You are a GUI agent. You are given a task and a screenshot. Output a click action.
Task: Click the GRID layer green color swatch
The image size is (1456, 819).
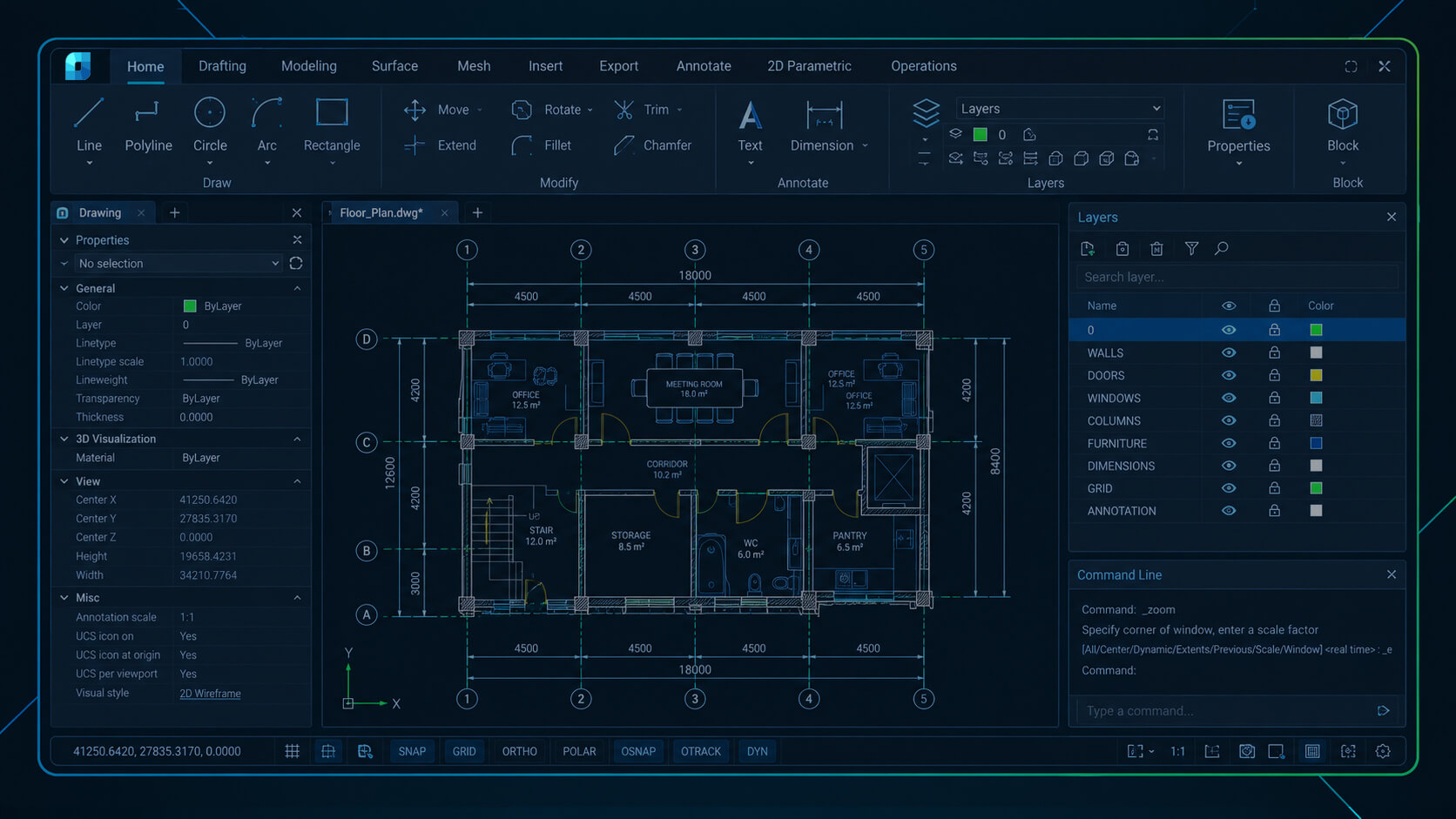tap(1316, 488)
